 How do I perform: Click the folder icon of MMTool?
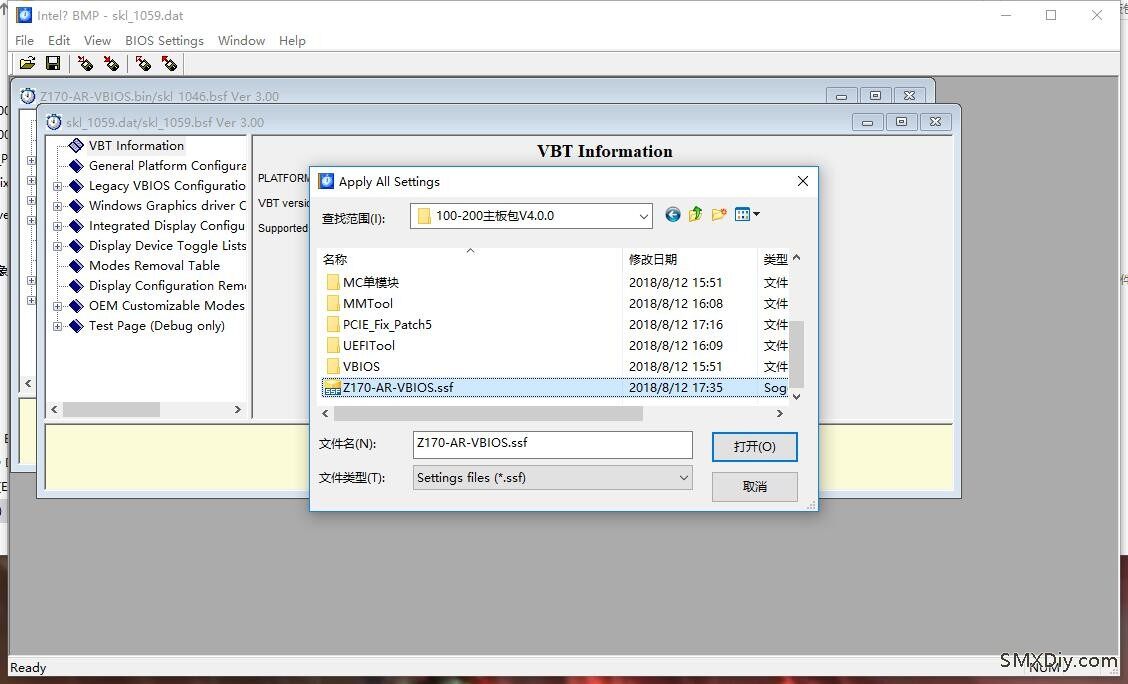pyautogui.click(x=332, y=303)
